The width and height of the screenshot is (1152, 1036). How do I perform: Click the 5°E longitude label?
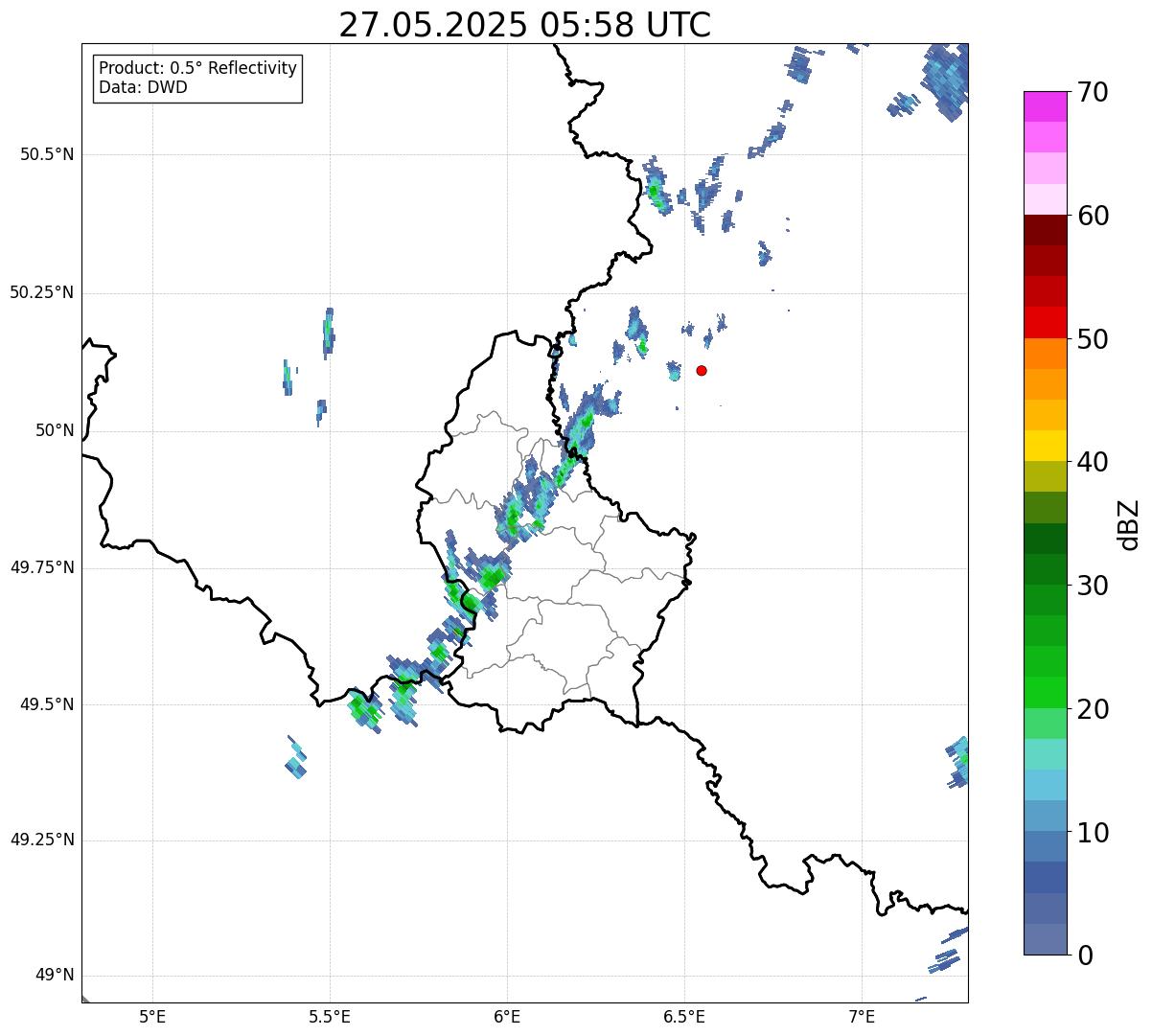[x=152, y=1017]
